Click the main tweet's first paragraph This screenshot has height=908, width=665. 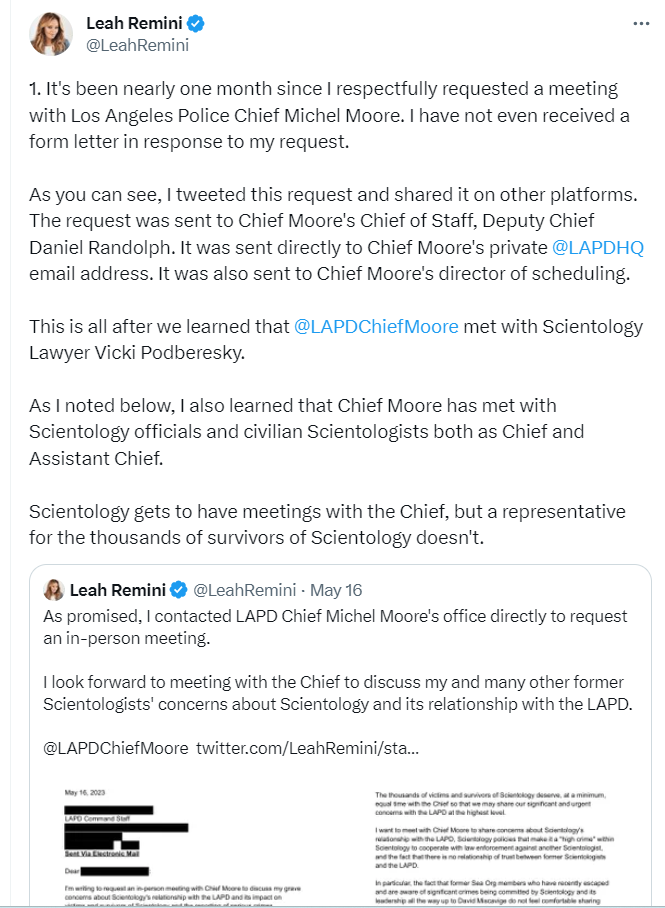click(330, 116)
